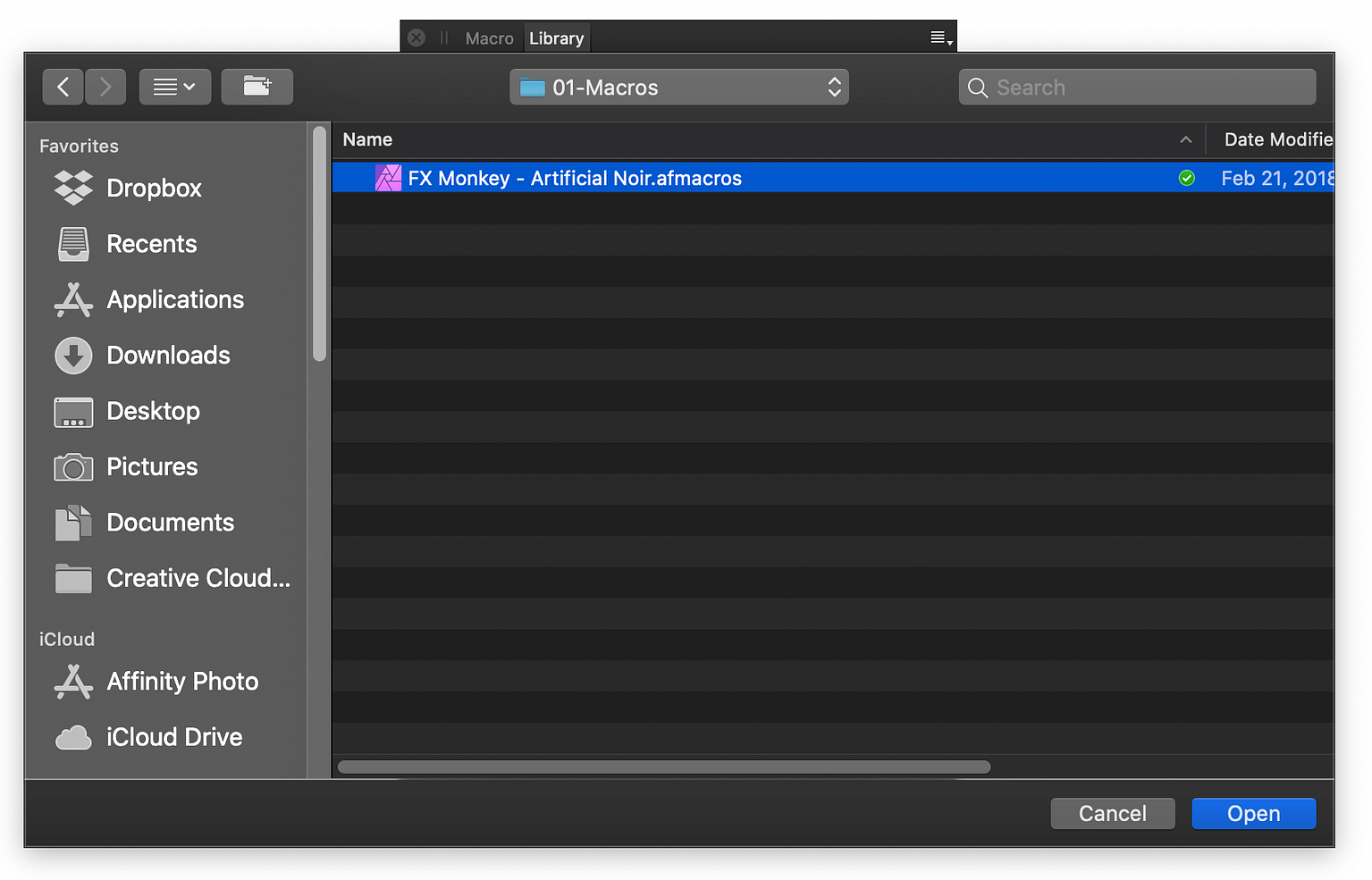Click the Affinity Photo iCloud icon
This screenshot has height=880, width=1372.
73,682
